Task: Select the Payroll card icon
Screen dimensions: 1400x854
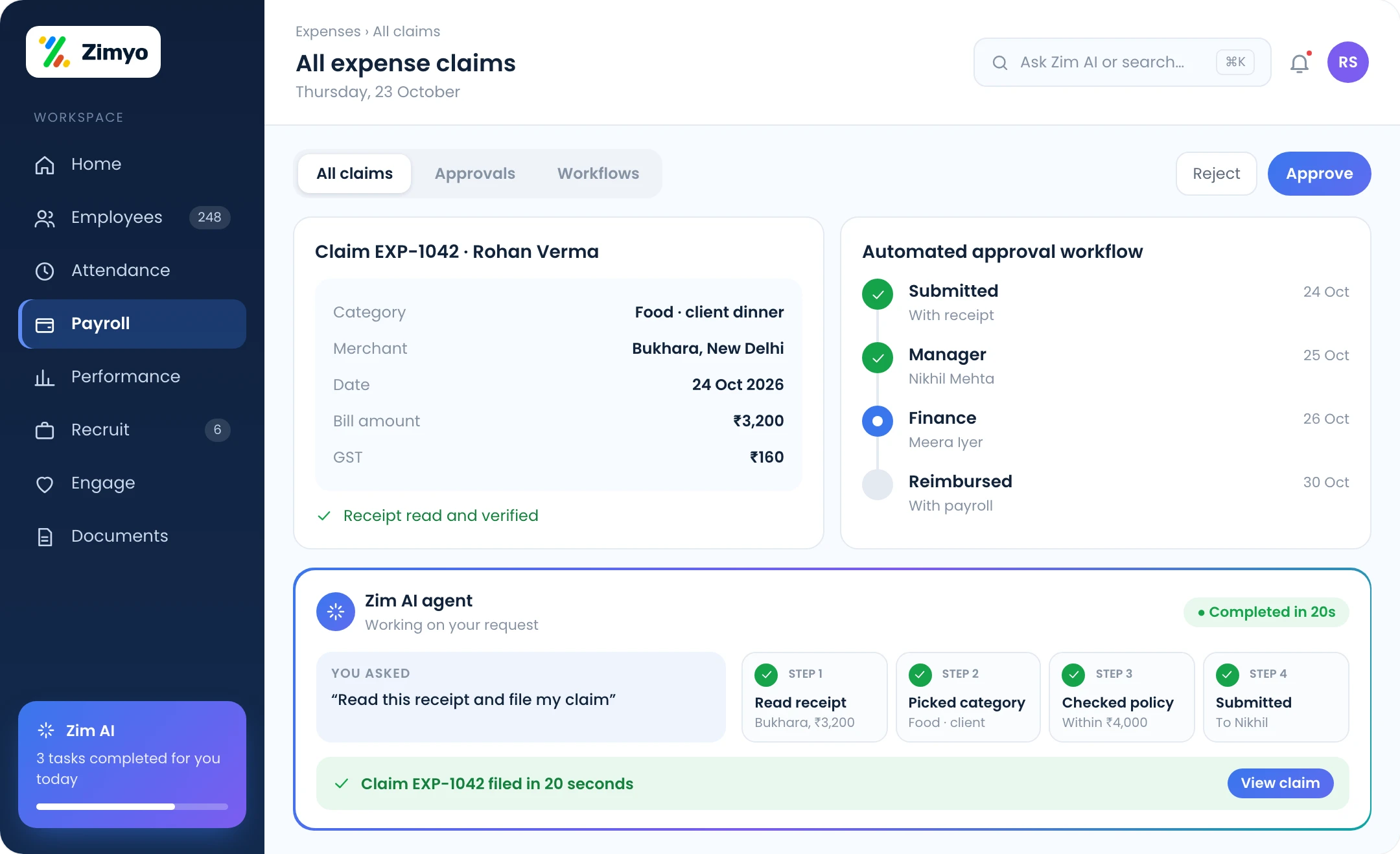Action: point(45,325)
